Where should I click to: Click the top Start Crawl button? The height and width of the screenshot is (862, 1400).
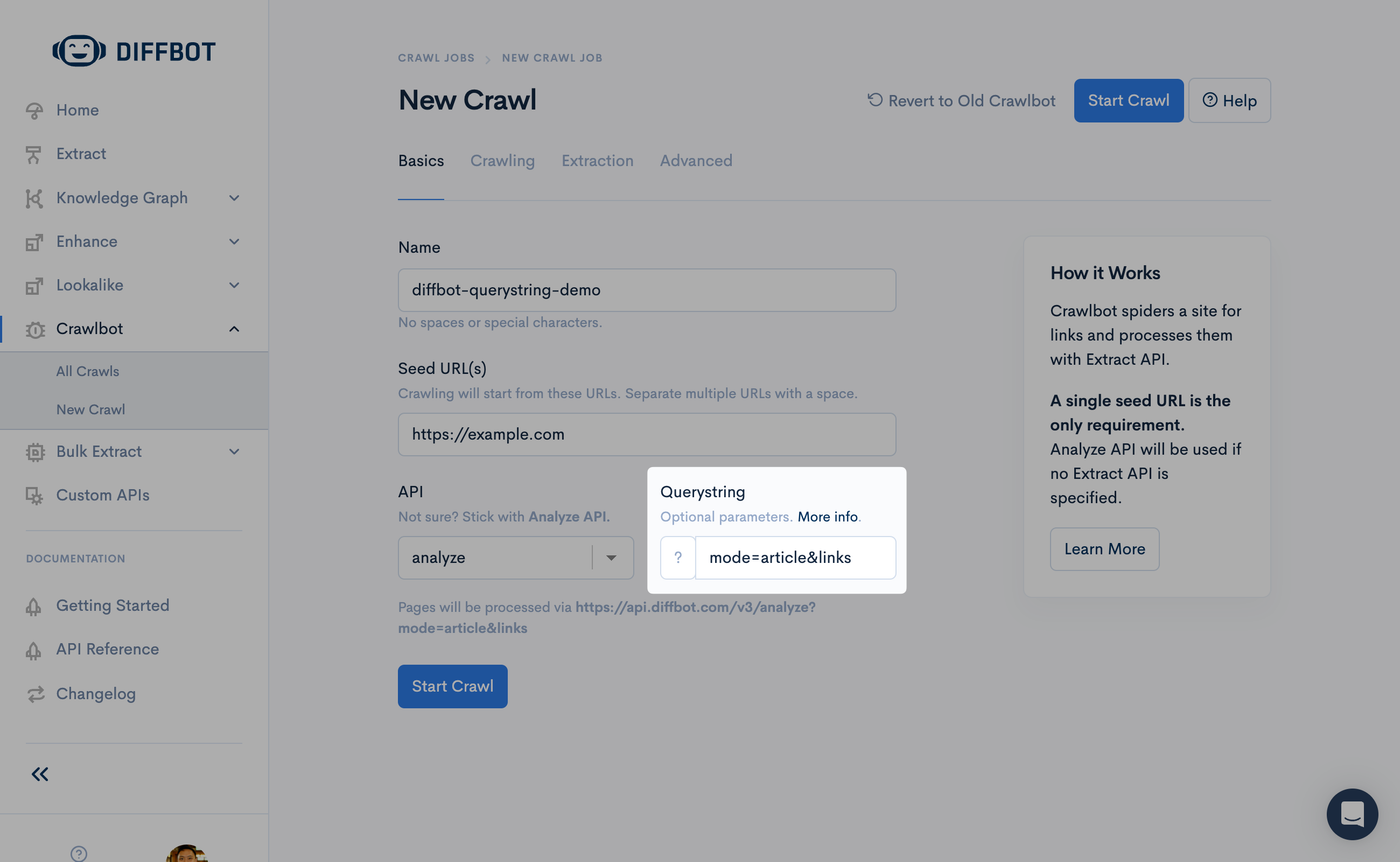pos(1128,100)
